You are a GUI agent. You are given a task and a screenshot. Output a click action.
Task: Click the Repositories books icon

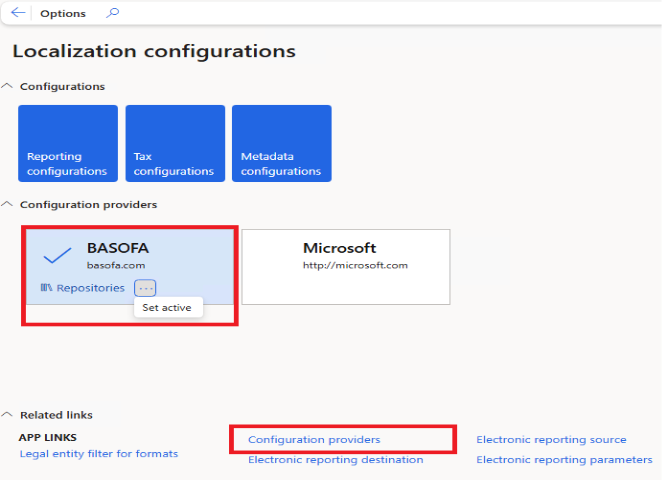pyautogui.click(x=46, y=288)
